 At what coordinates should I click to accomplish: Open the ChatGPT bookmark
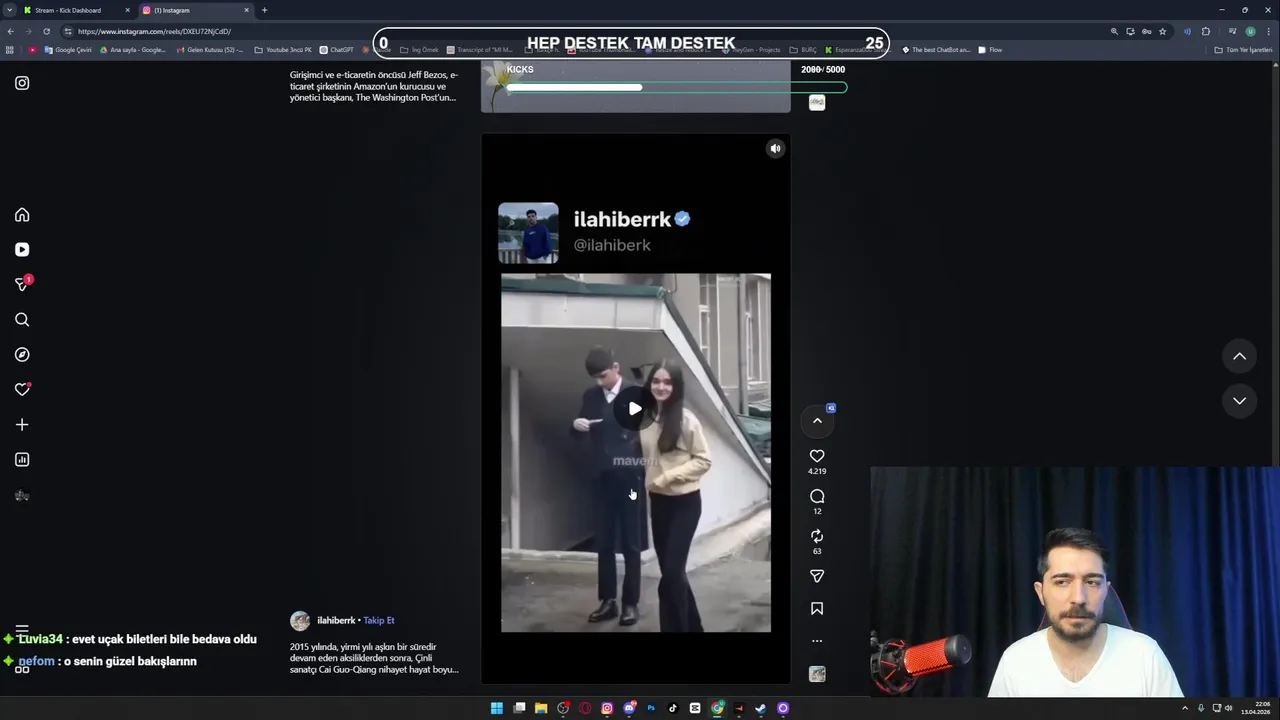[x=337, y=50]
